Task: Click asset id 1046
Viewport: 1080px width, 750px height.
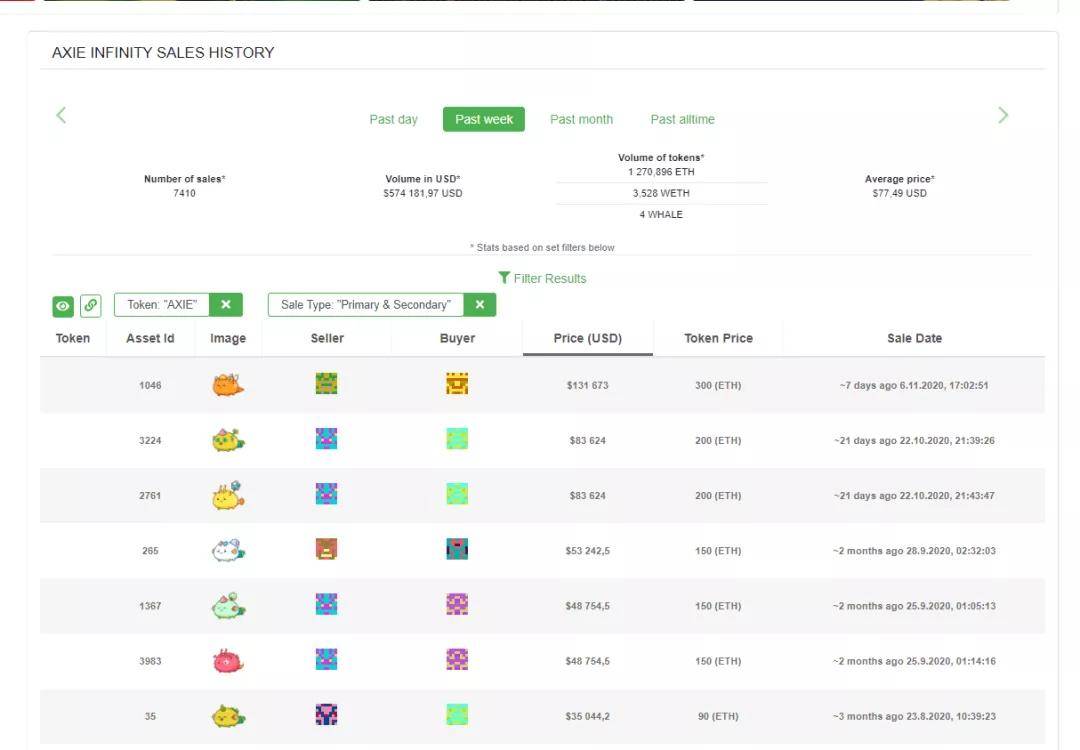Action: click(150, 386)
